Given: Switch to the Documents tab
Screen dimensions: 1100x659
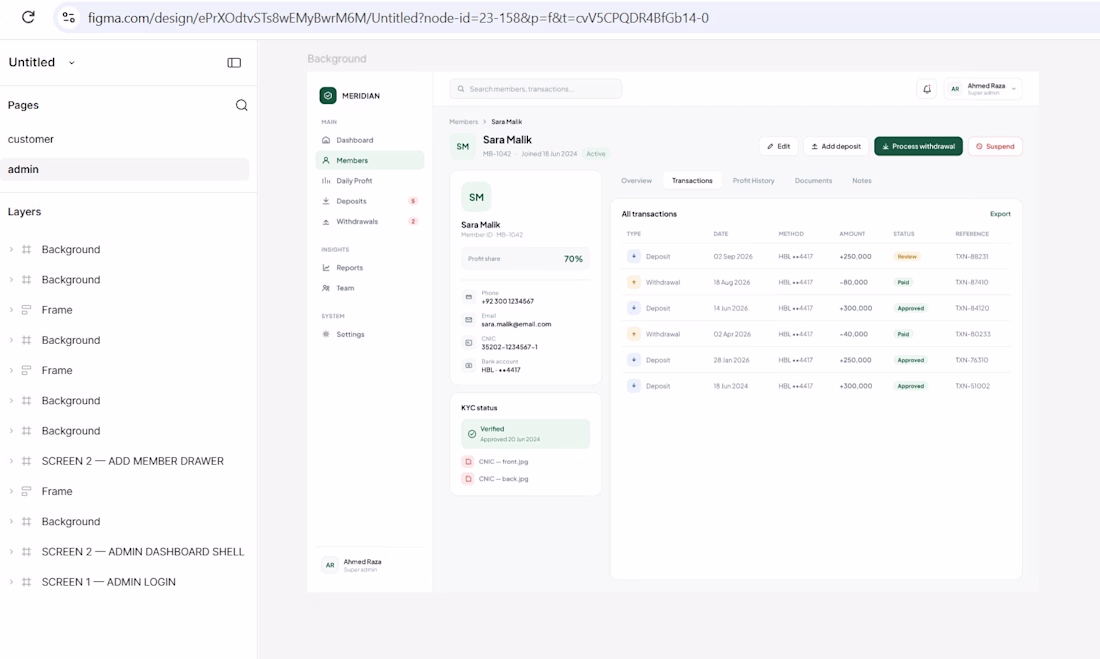Looking at the screenshot, I should pyautogui.click(x=813, y=181).
